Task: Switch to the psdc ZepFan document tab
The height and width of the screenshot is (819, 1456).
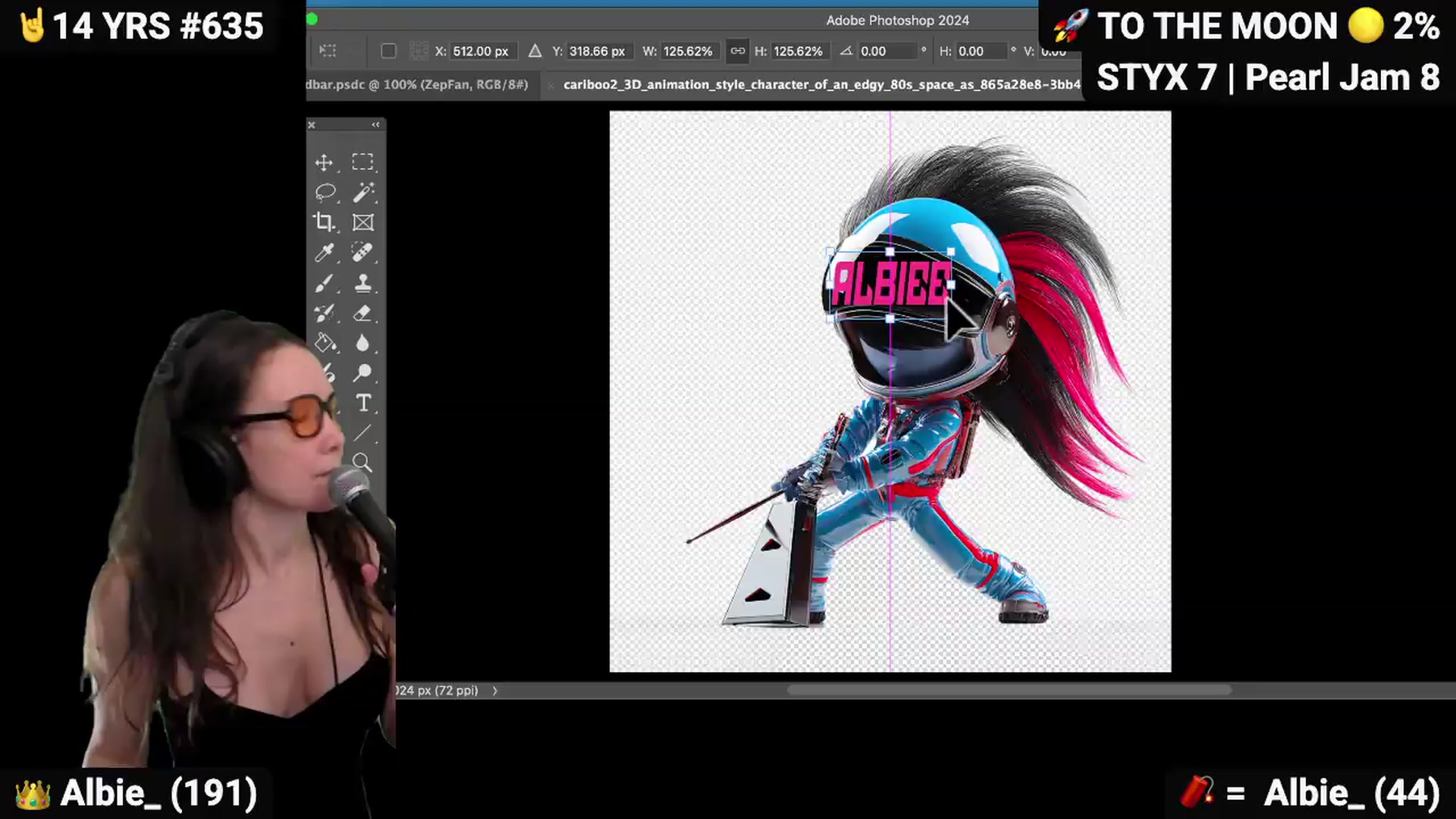Action: (x=417, y=84)
